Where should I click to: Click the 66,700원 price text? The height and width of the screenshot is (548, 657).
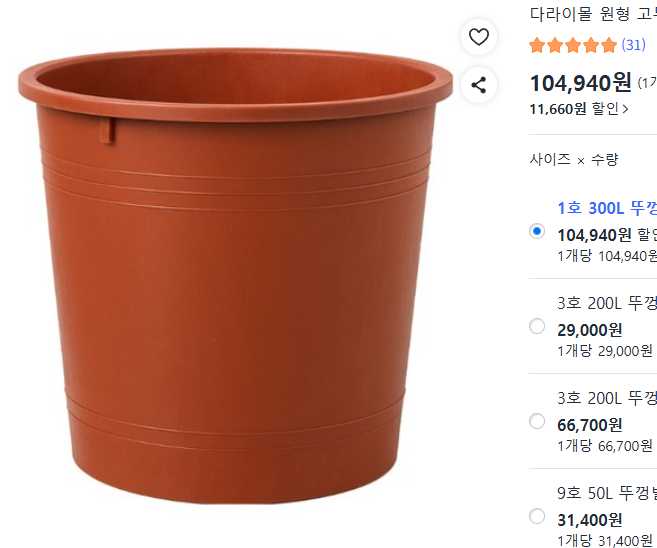pyautogui.click(x=590, y=425)
